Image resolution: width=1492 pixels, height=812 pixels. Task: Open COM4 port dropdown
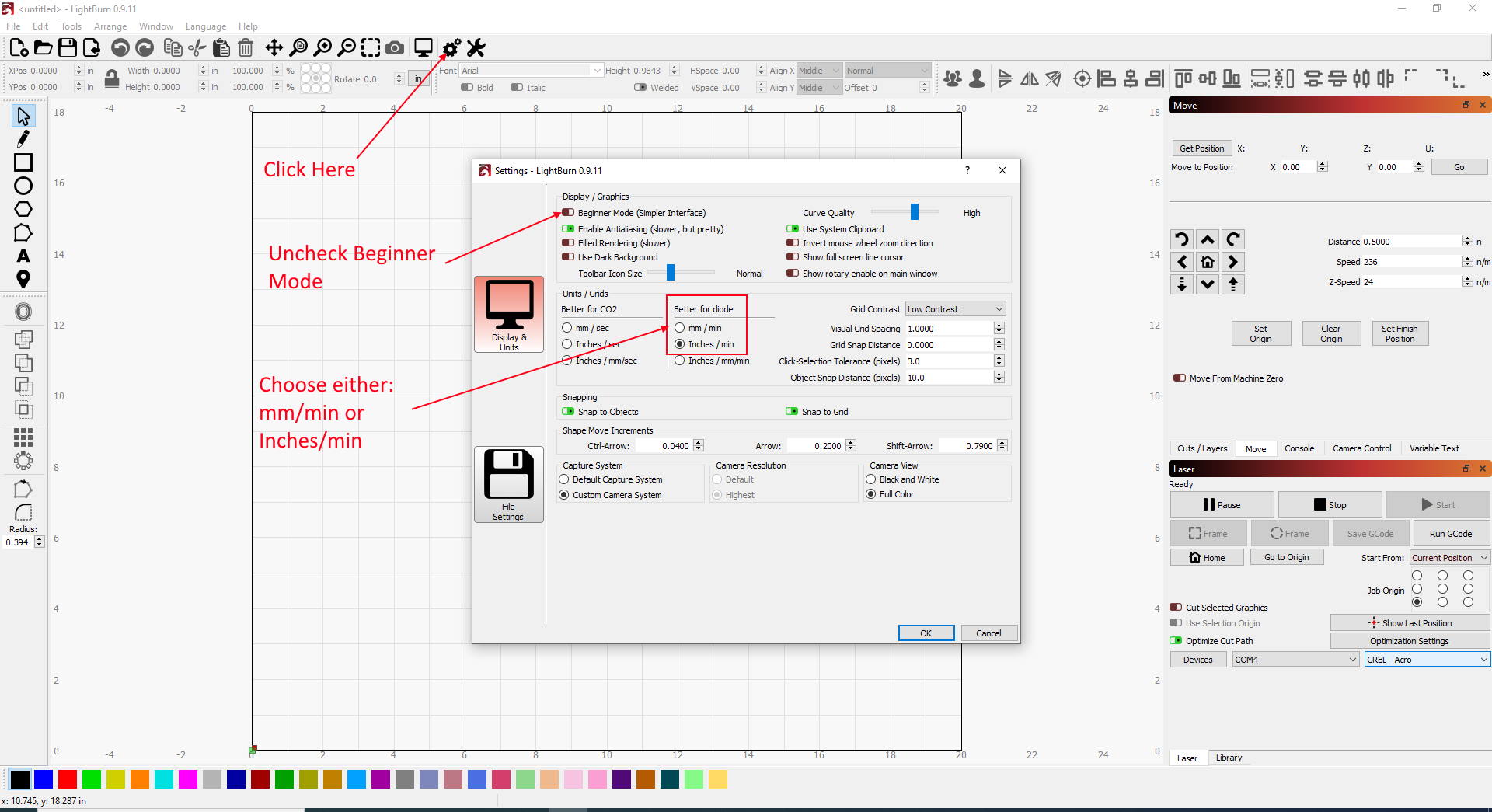coord(1295,660)
